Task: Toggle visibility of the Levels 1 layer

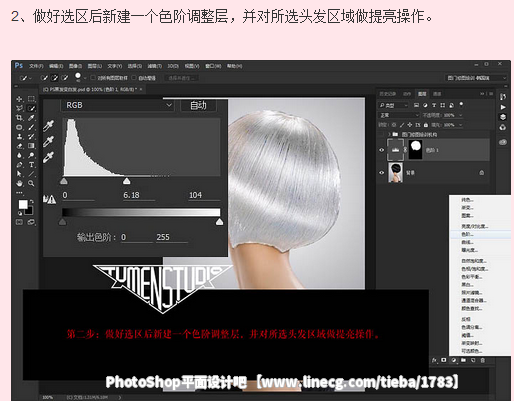Action: coord(382,150)
